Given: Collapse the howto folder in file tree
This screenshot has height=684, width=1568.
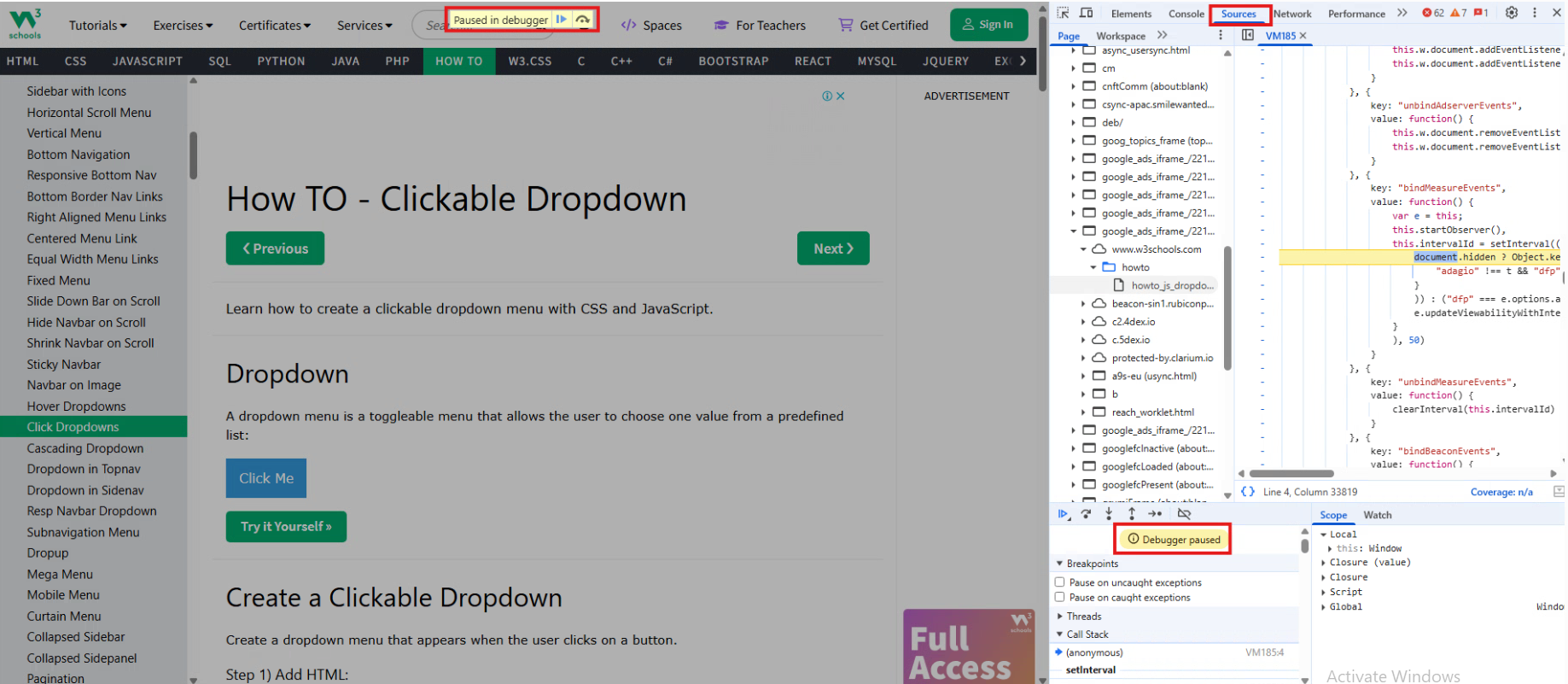Looking at the screenshot, I should (x=1093, y=267).
